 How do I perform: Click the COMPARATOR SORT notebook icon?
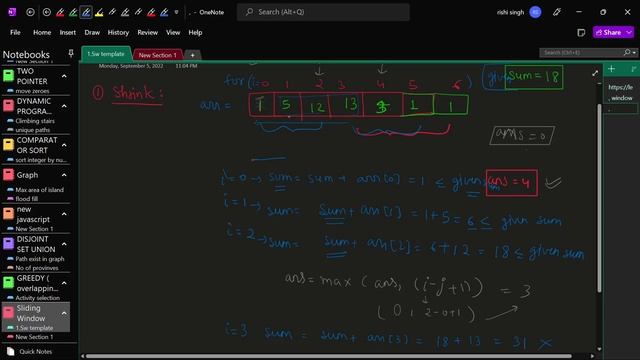coord(9,145)
